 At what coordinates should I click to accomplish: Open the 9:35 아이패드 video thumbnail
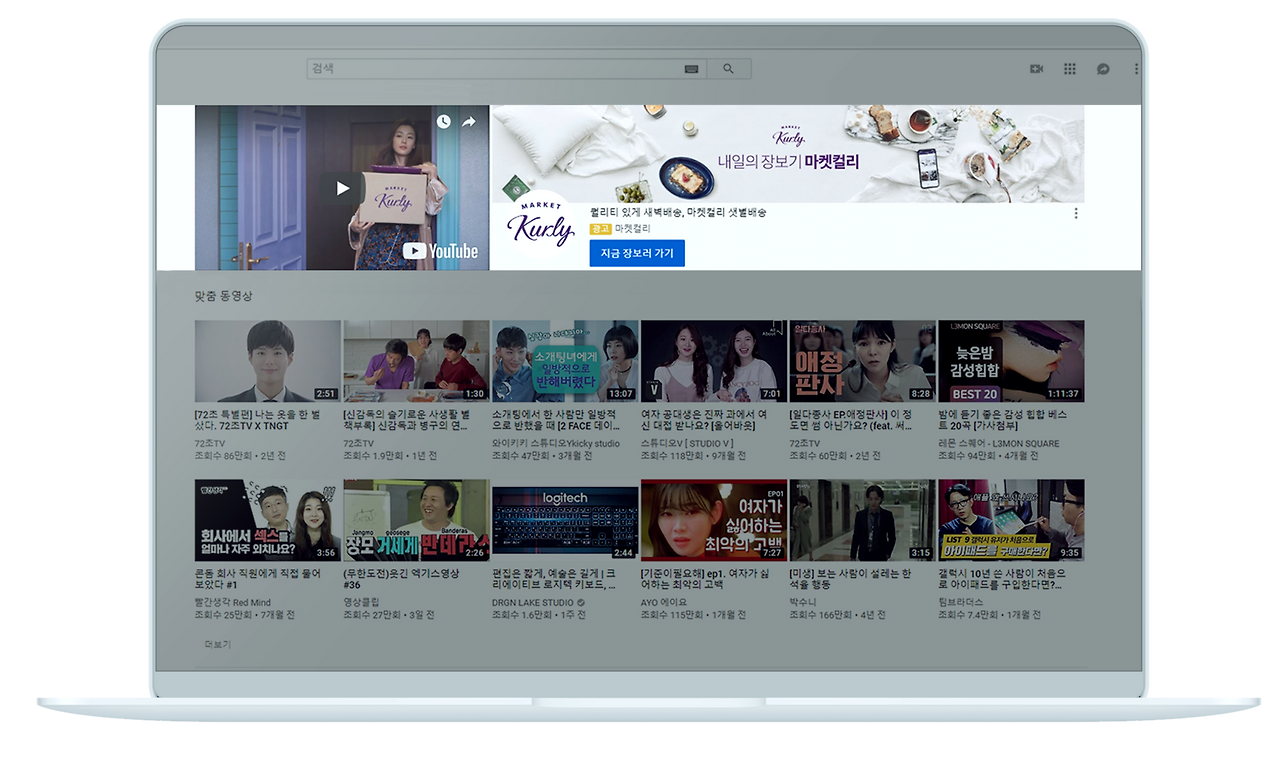click(1011, 520)
